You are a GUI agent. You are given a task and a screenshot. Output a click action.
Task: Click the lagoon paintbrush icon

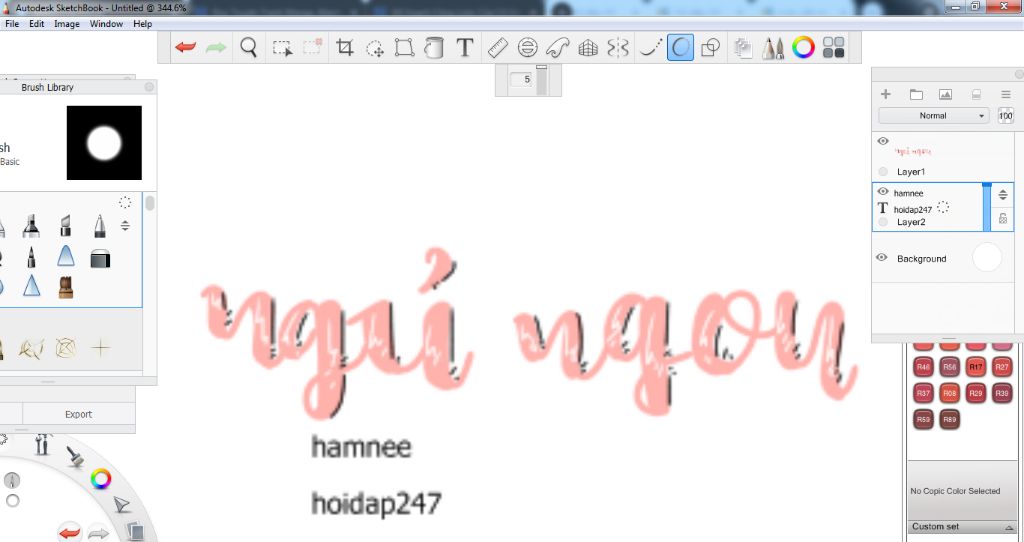75,456
